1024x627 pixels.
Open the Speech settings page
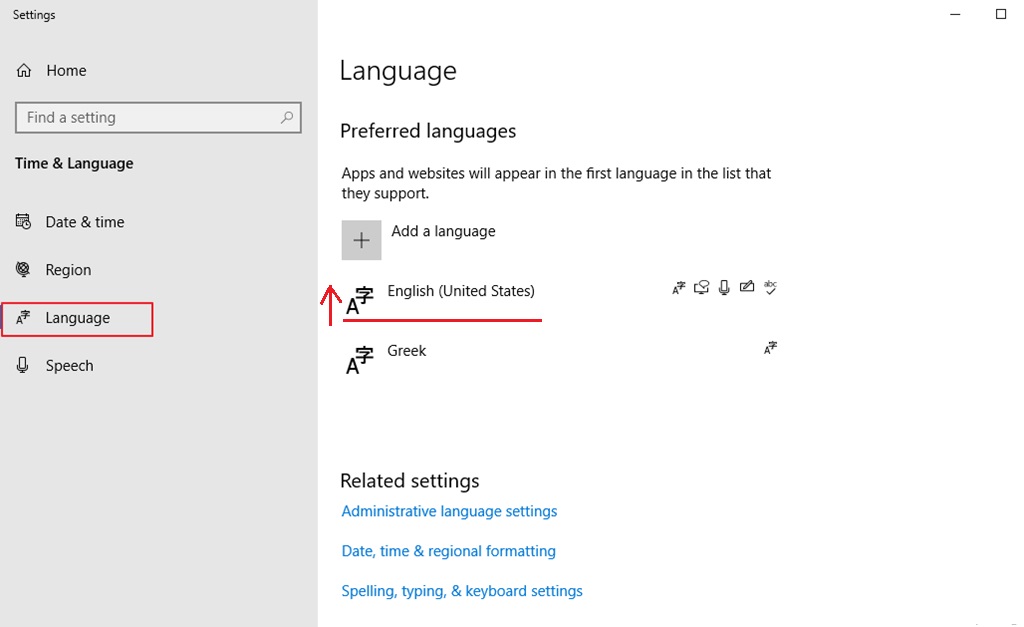pyautogui.click(x=69, y=366)
